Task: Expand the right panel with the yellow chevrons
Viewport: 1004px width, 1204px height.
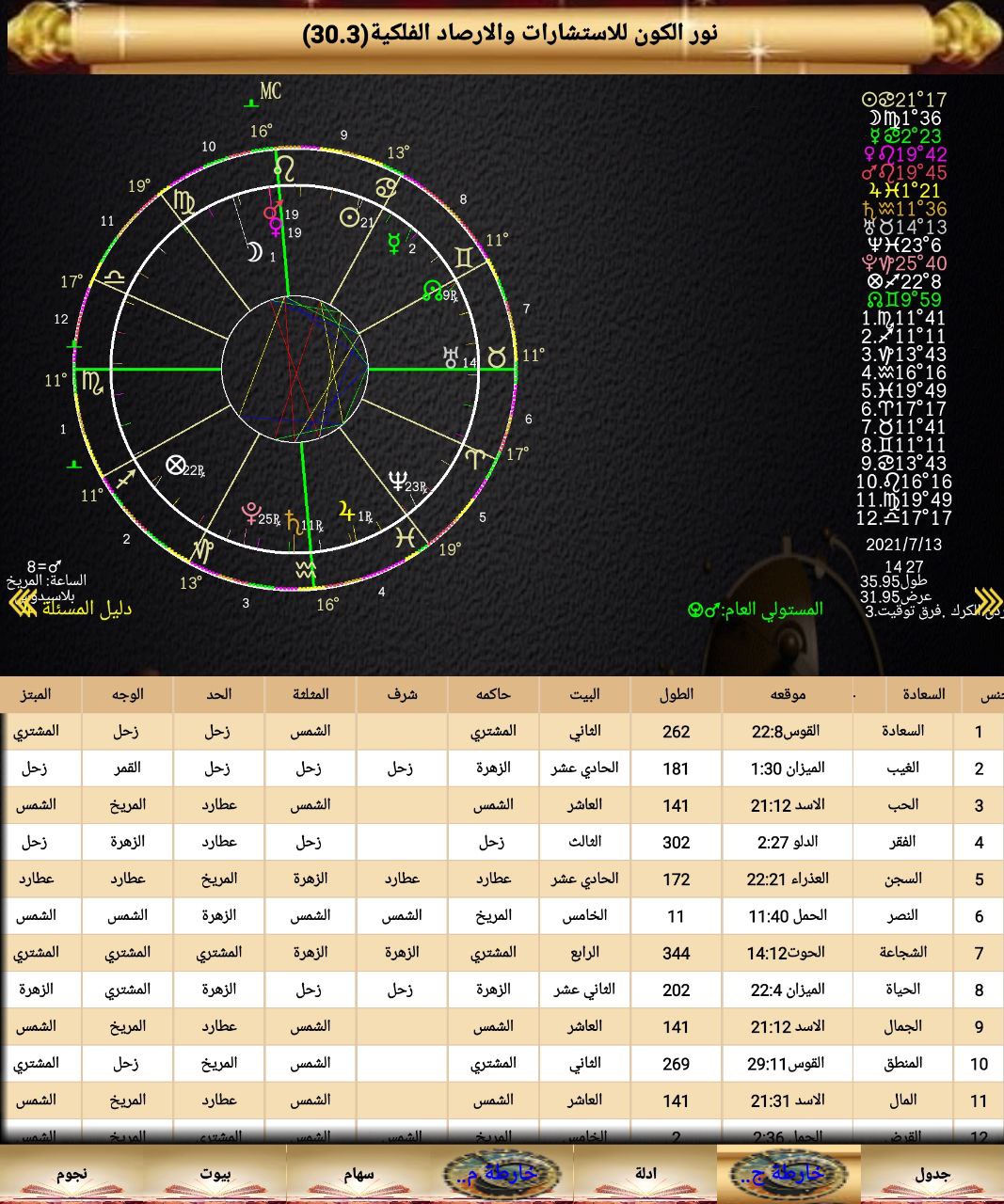Action: 986,600
